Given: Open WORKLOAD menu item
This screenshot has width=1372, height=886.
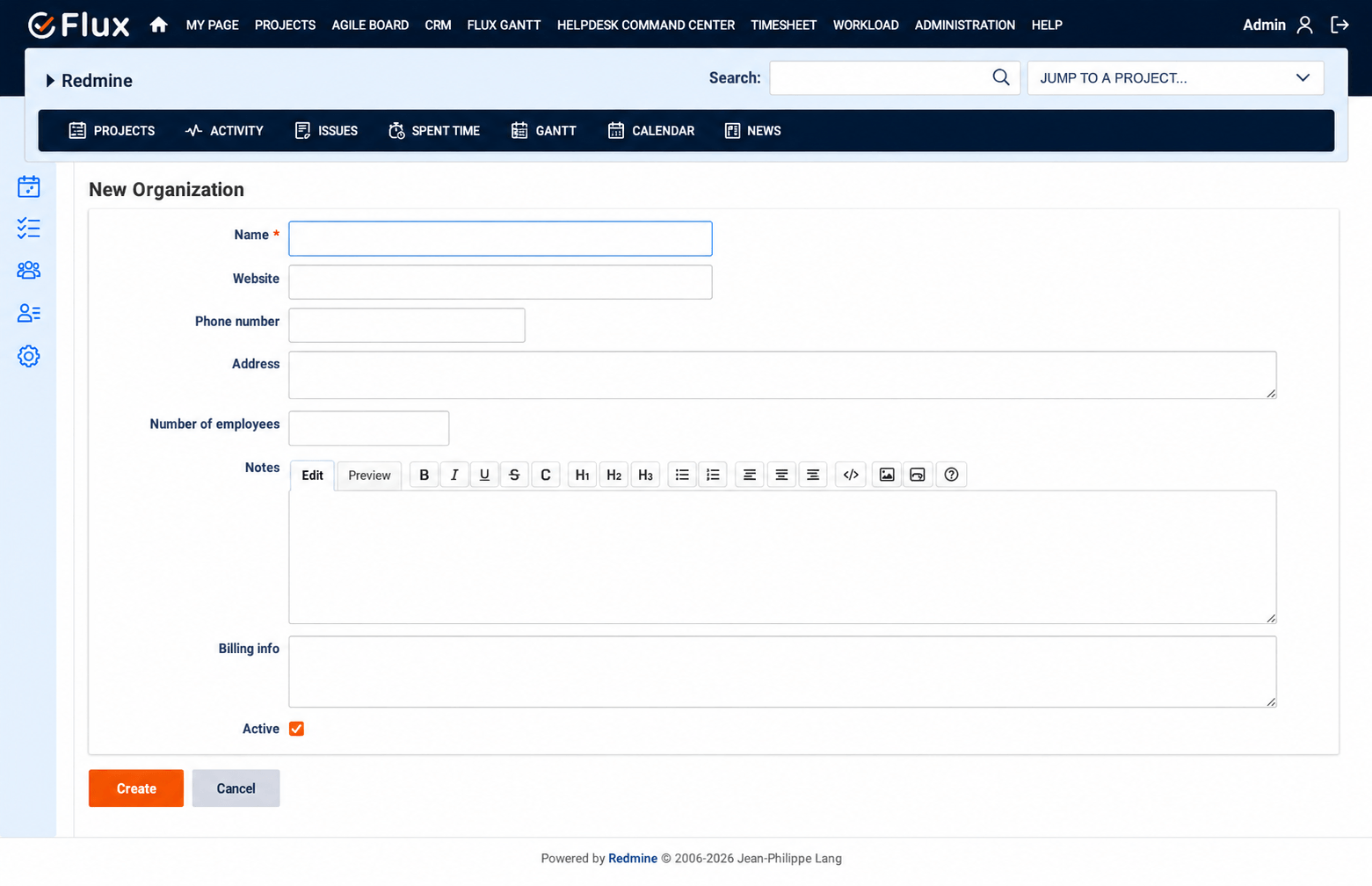Looking at the screenshot, I should (866, 25).
